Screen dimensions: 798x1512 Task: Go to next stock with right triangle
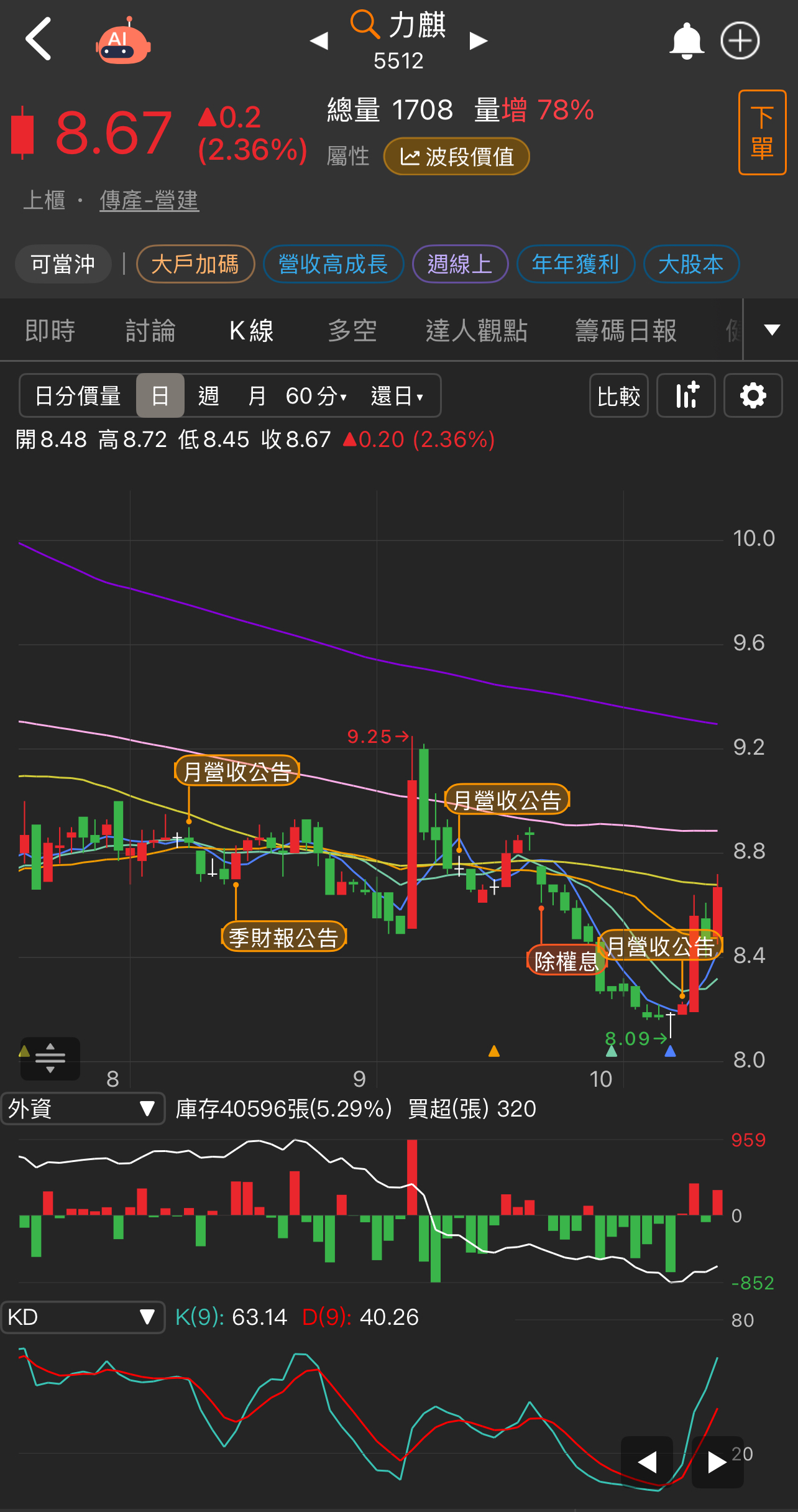coord(478,41)
